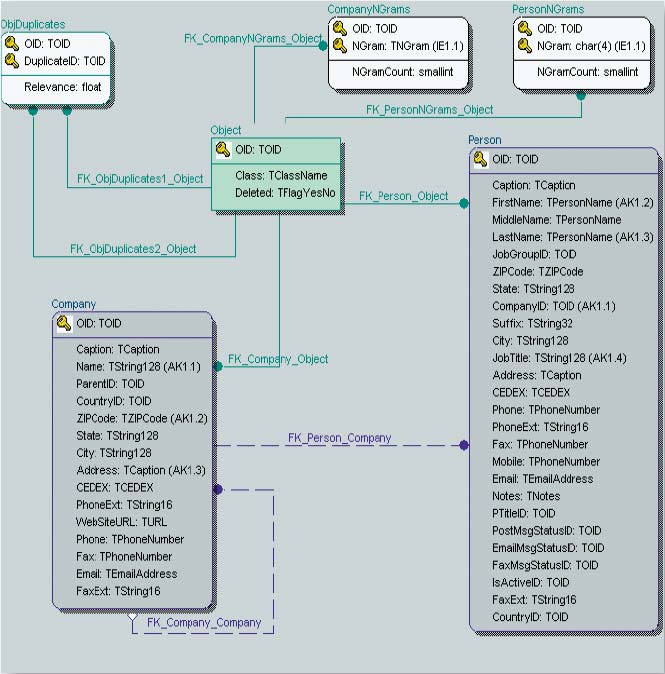Image resolution: width=665 pixels, height=674 pixels.
Task: Select the primary key icon in Person table
Action: (480, 159)
